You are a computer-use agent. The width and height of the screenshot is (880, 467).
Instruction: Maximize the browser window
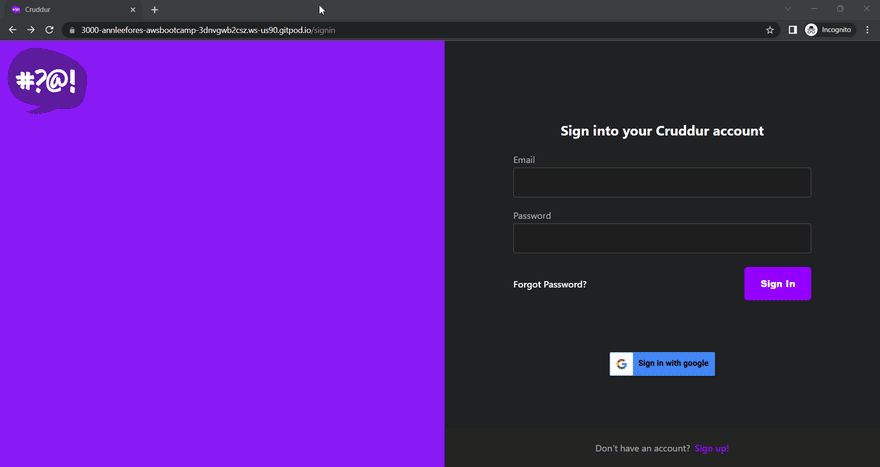[840, 9]
